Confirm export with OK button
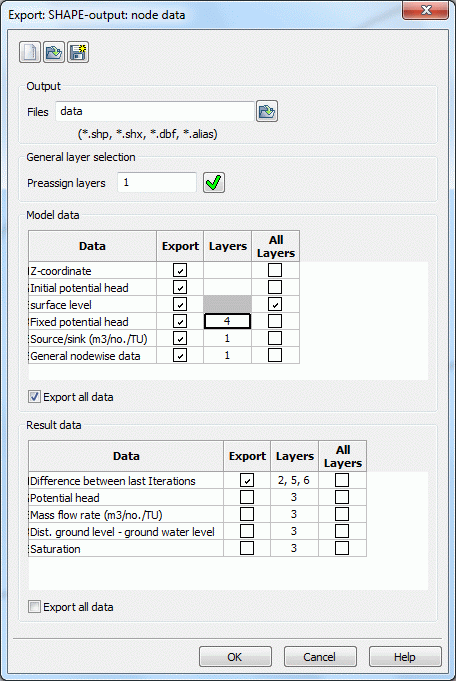 coord(235,657)
